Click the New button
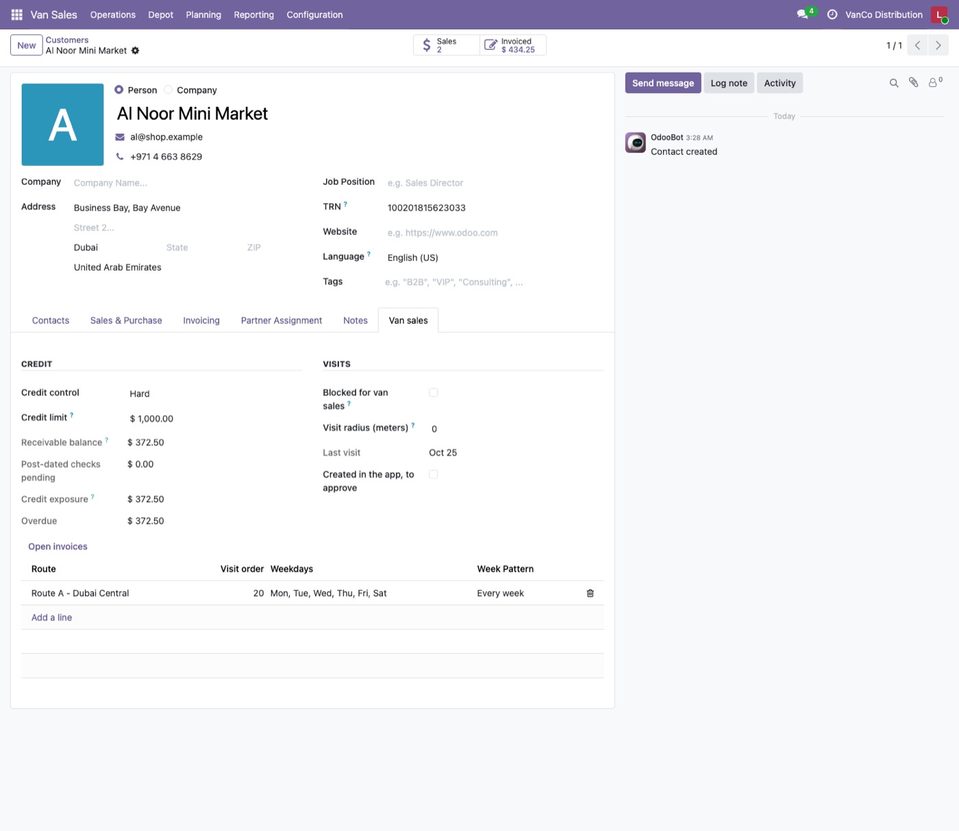The height and width of the screenshot is (831, 959). (26, 45)
